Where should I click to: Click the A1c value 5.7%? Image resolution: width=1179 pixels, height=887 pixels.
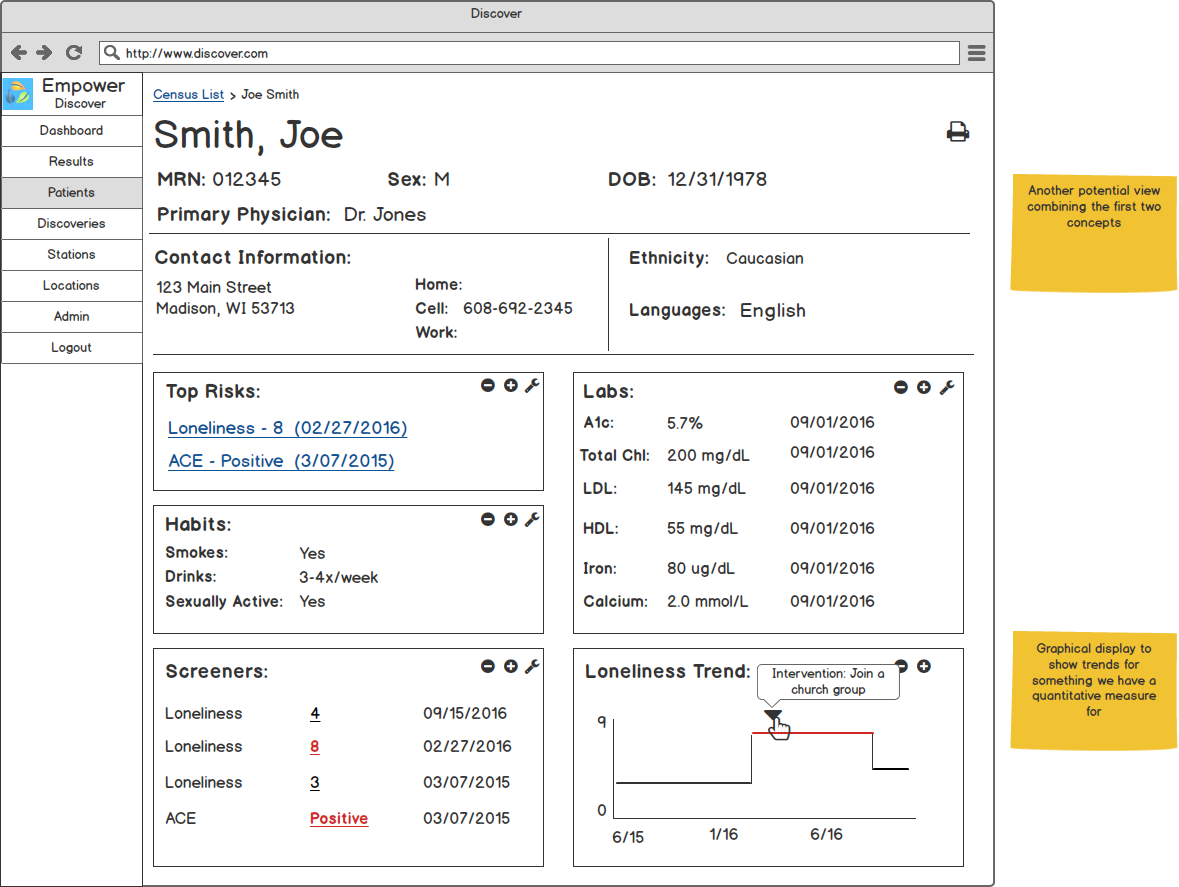(684, 423)
